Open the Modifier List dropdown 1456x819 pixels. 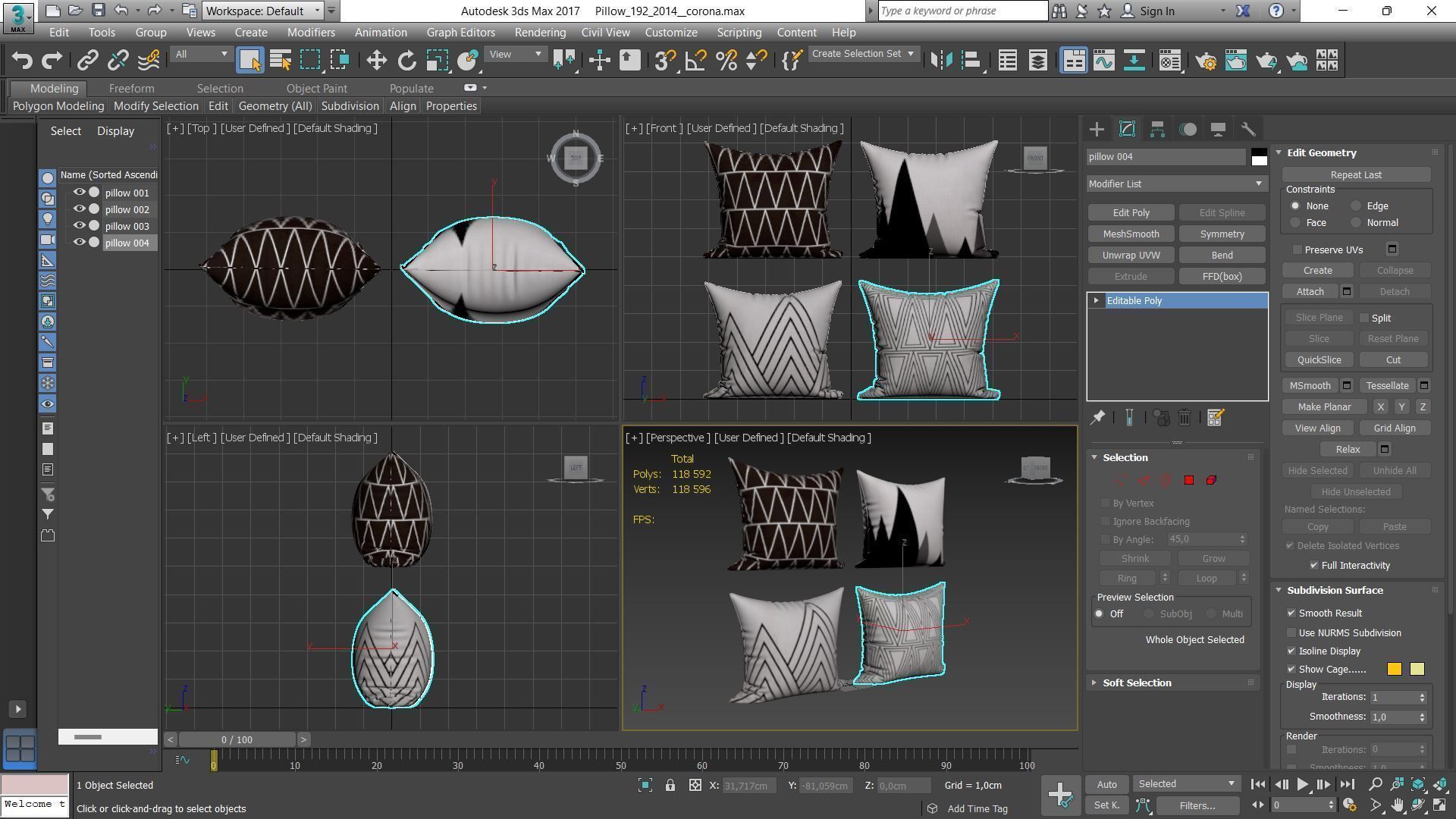(1176, 184)
